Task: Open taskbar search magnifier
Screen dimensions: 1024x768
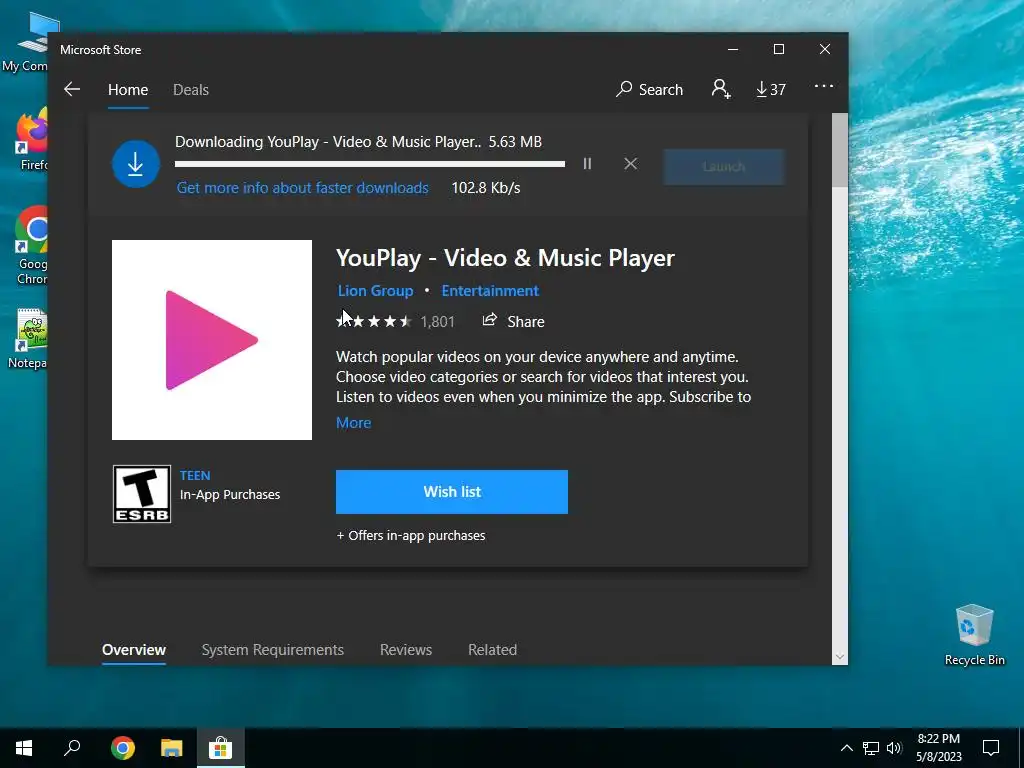Action: (72, 748)
